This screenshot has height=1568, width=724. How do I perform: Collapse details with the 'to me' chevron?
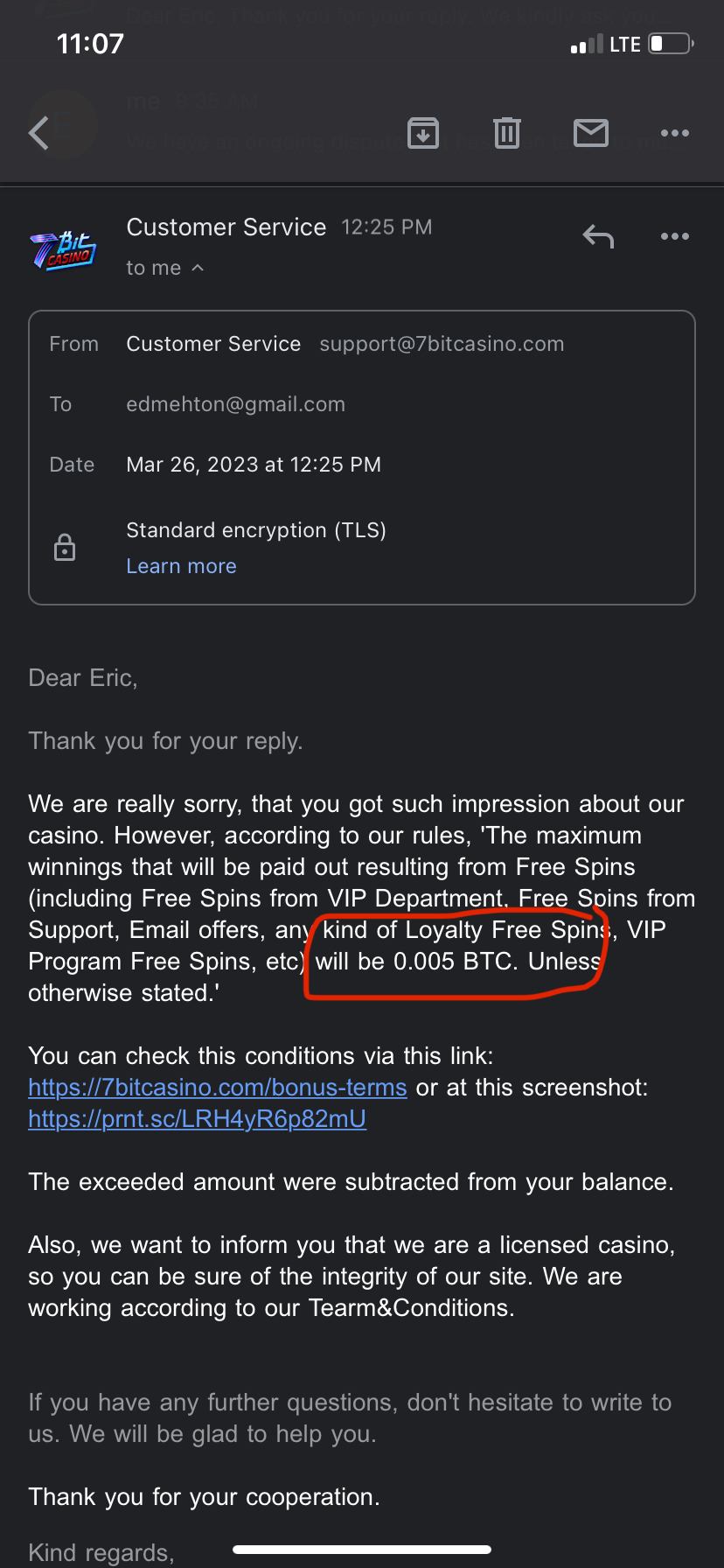point(198,268)
